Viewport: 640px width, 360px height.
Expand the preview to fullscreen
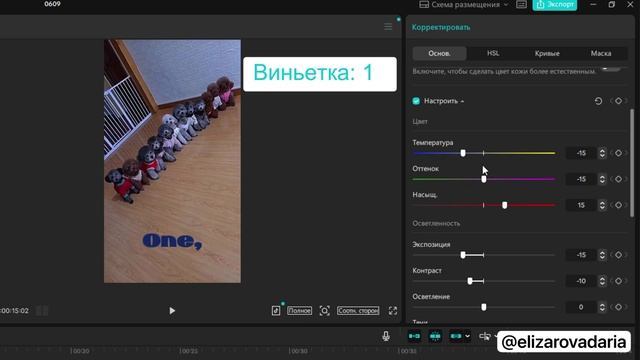[x=393, y=311]
